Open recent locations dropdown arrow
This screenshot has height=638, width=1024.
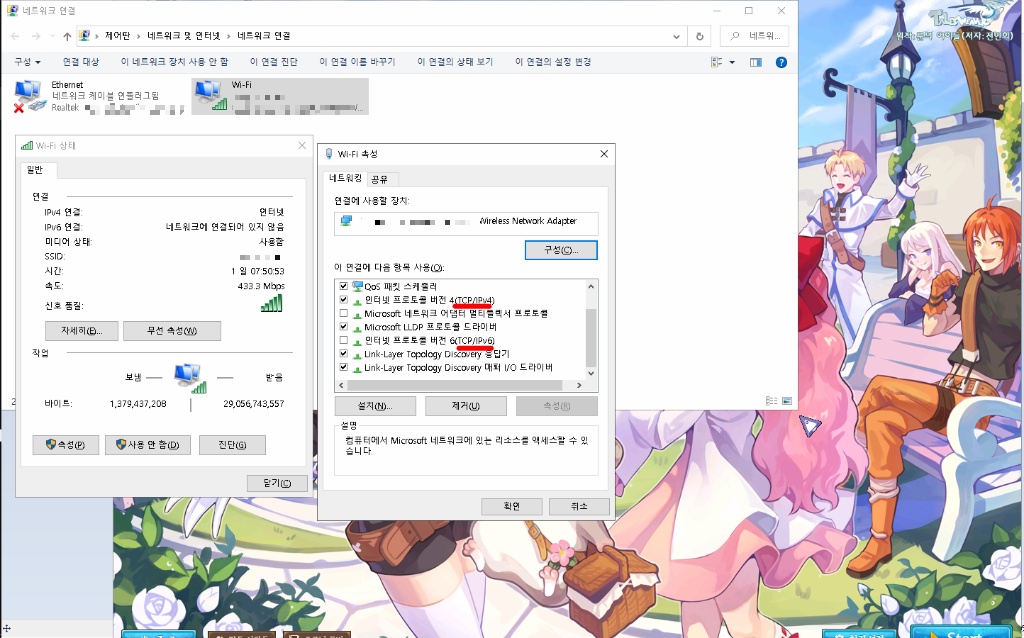click(52, 36)
